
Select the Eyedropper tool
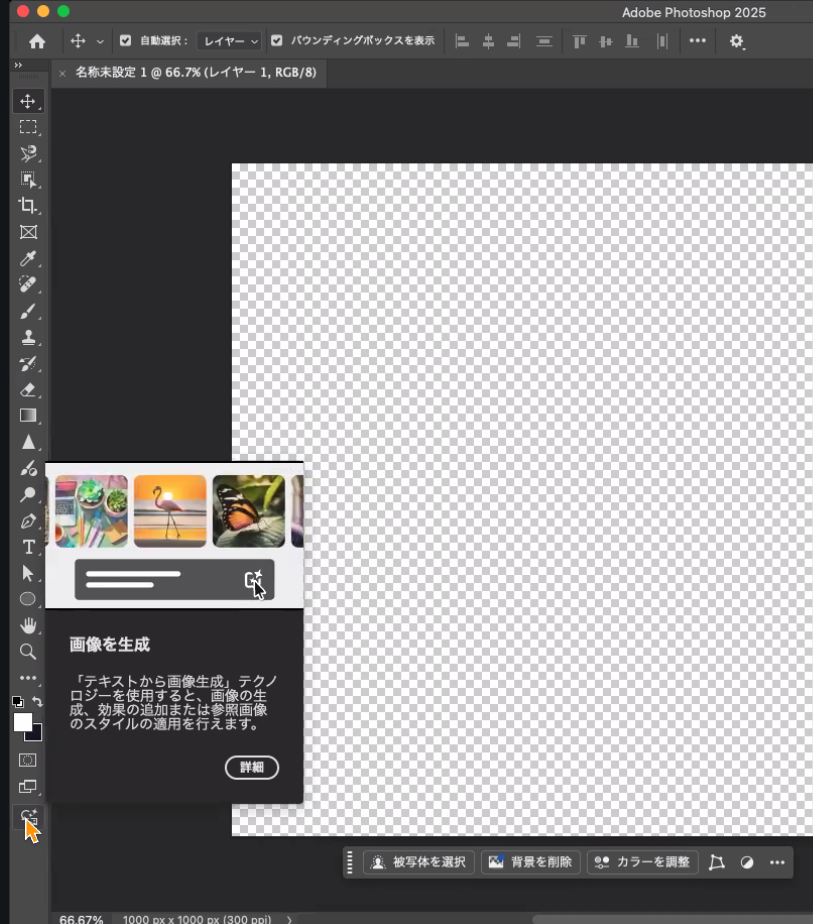28,259
